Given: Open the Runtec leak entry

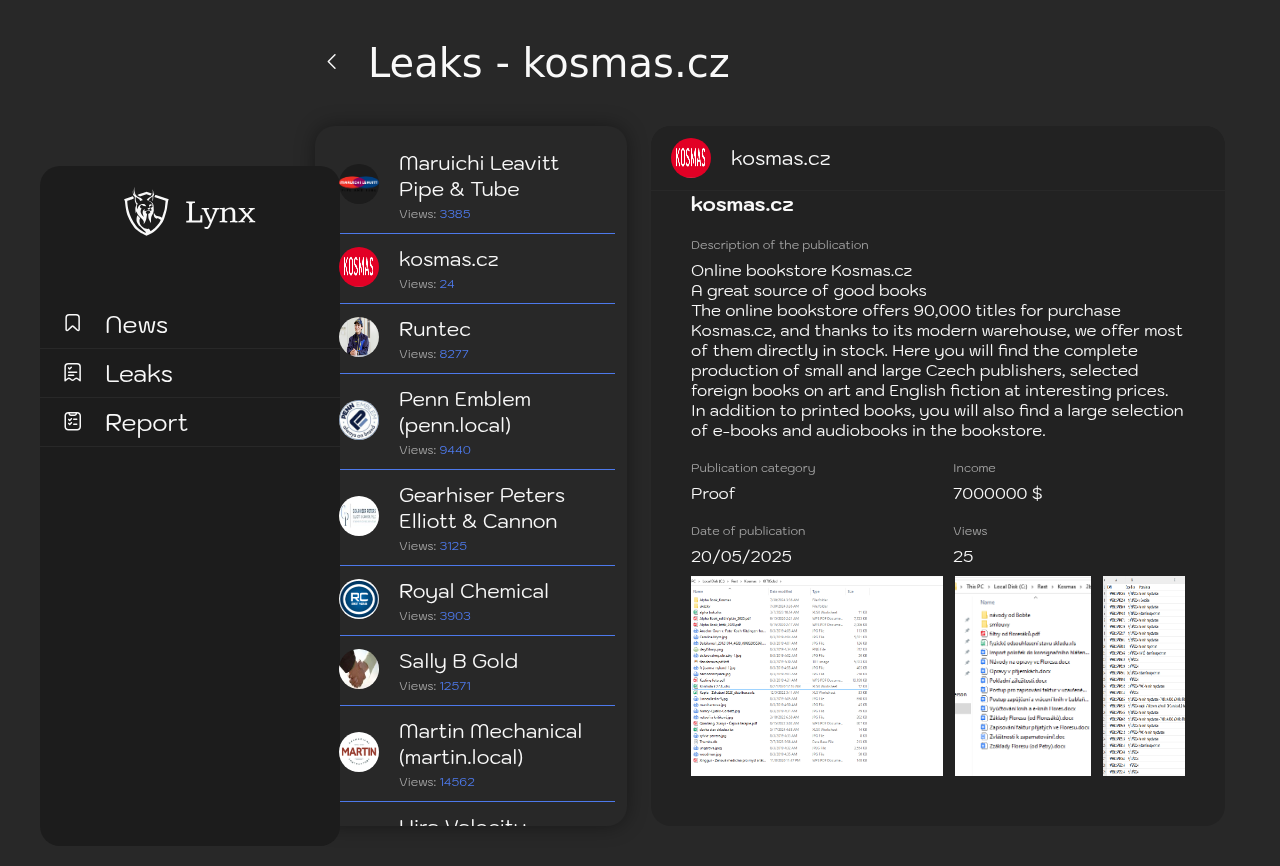Looking at the screenshot, I should coord(477,339).
